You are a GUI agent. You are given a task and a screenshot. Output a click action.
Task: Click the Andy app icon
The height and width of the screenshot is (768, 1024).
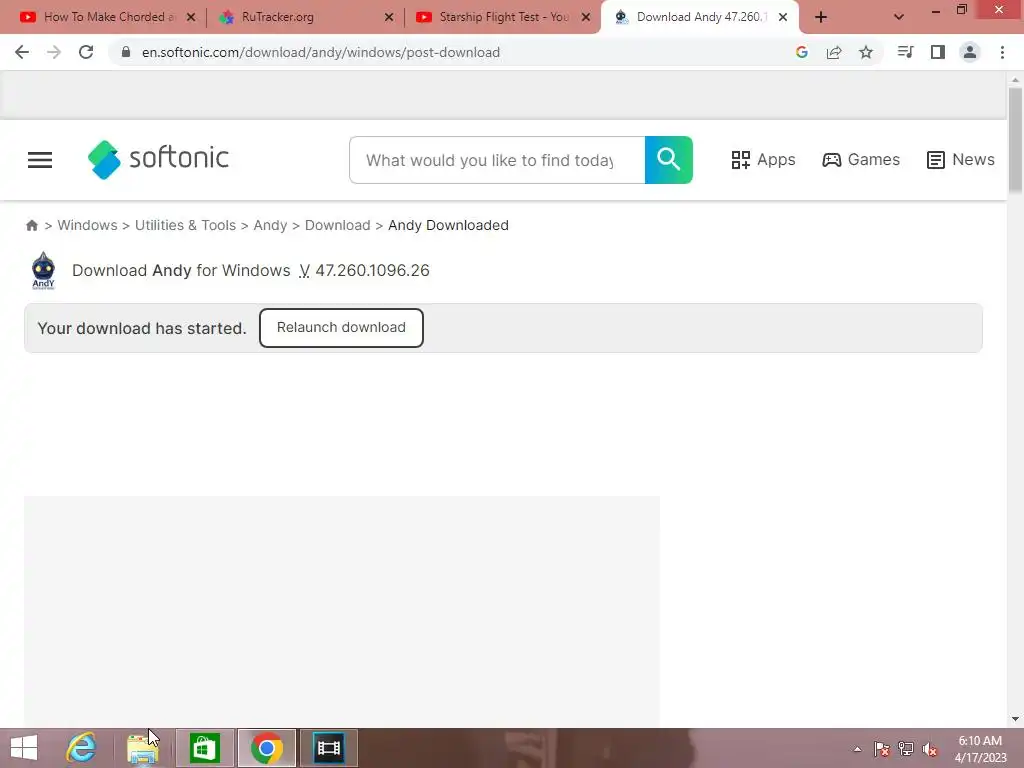43,270
